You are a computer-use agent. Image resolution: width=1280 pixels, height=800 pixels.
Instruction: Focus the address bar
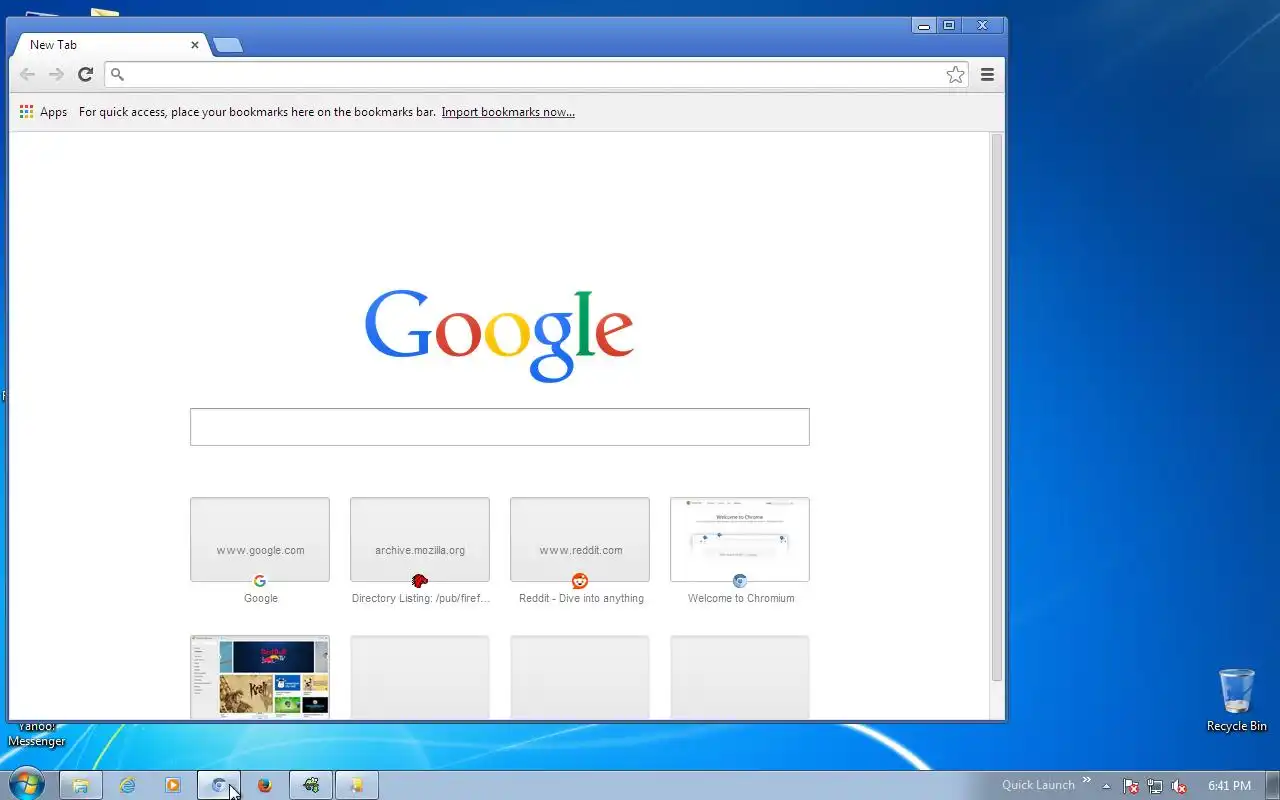pos(535,74)
